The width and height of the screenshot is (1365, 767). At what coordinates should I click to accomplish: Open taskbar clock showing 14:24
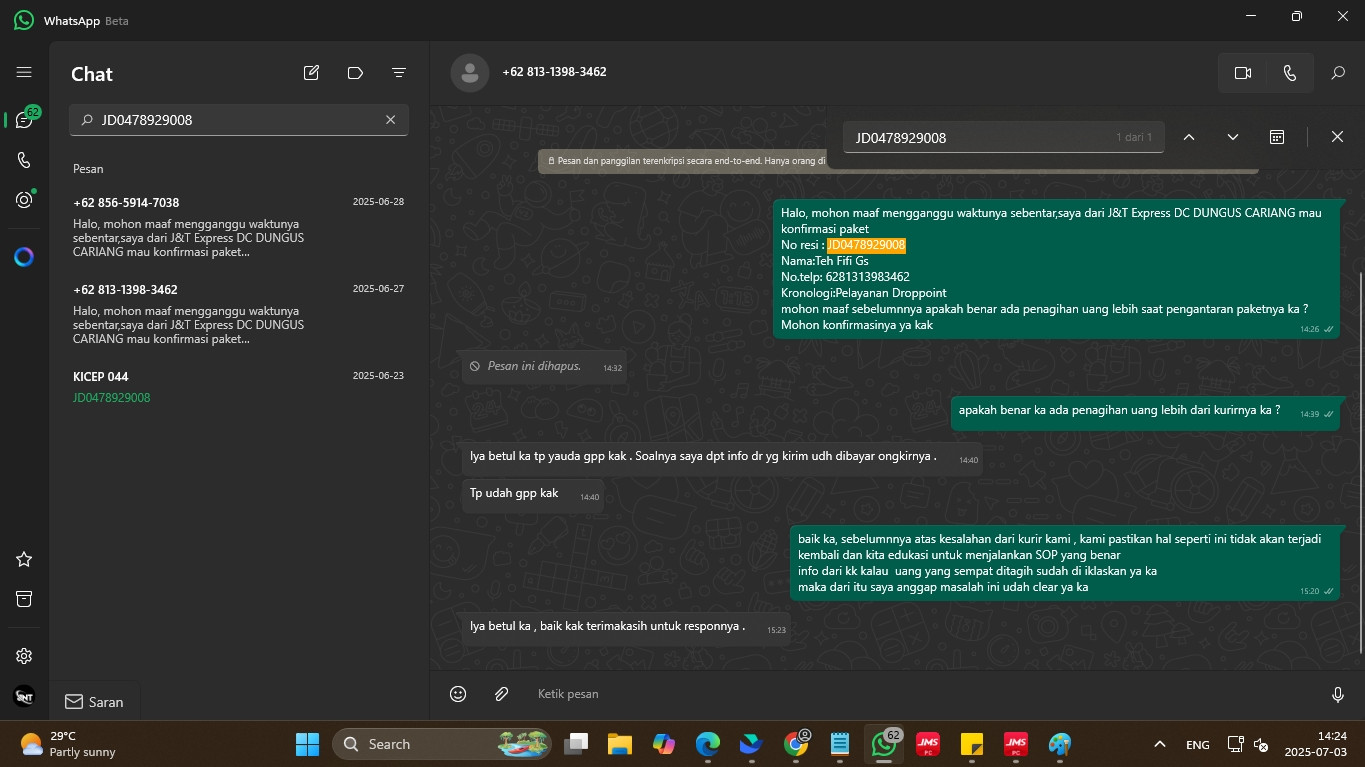(x=1315, y=744)
